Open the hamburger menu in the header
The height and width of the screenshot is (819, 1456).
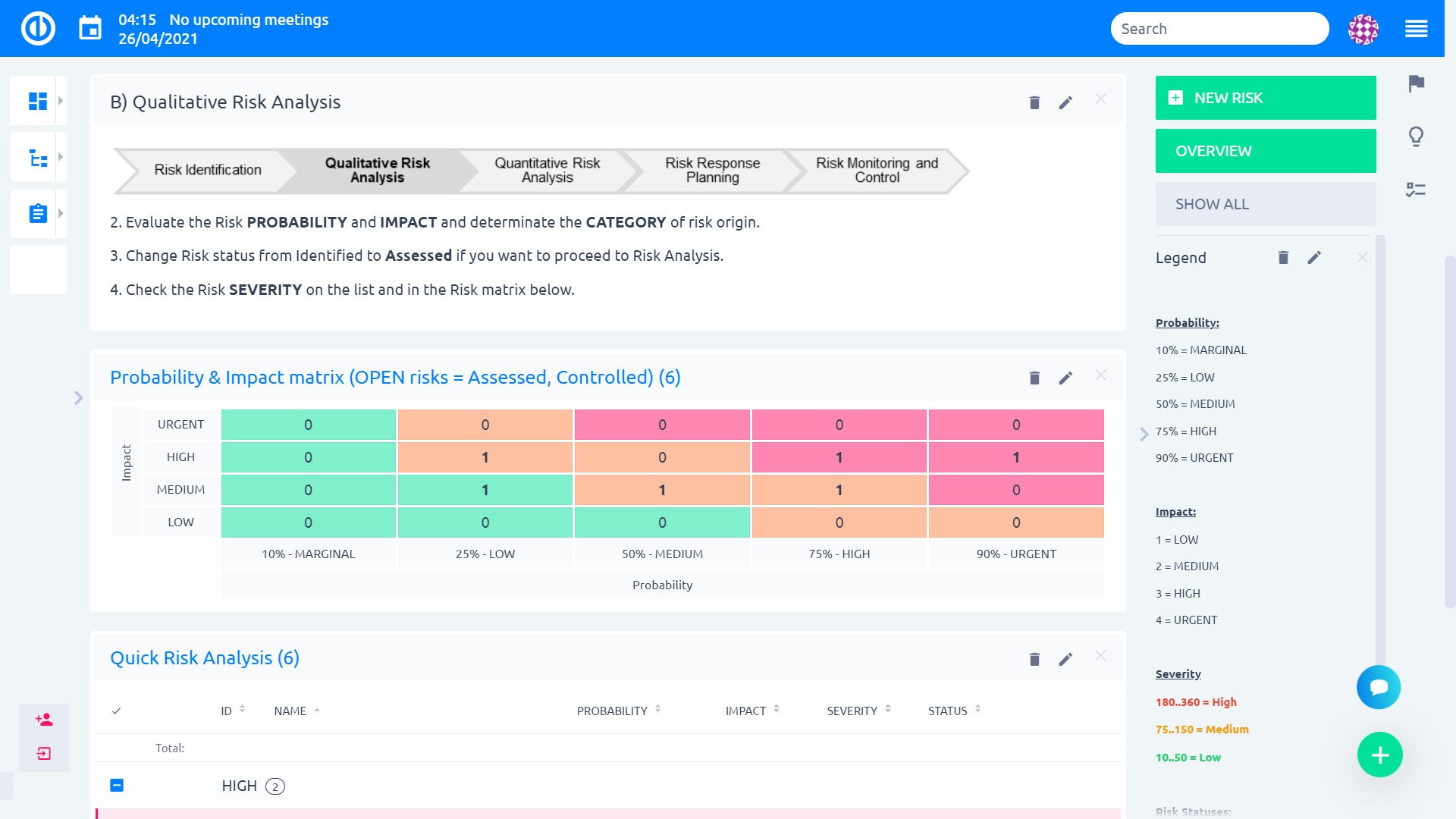[x=1416, y=29]
